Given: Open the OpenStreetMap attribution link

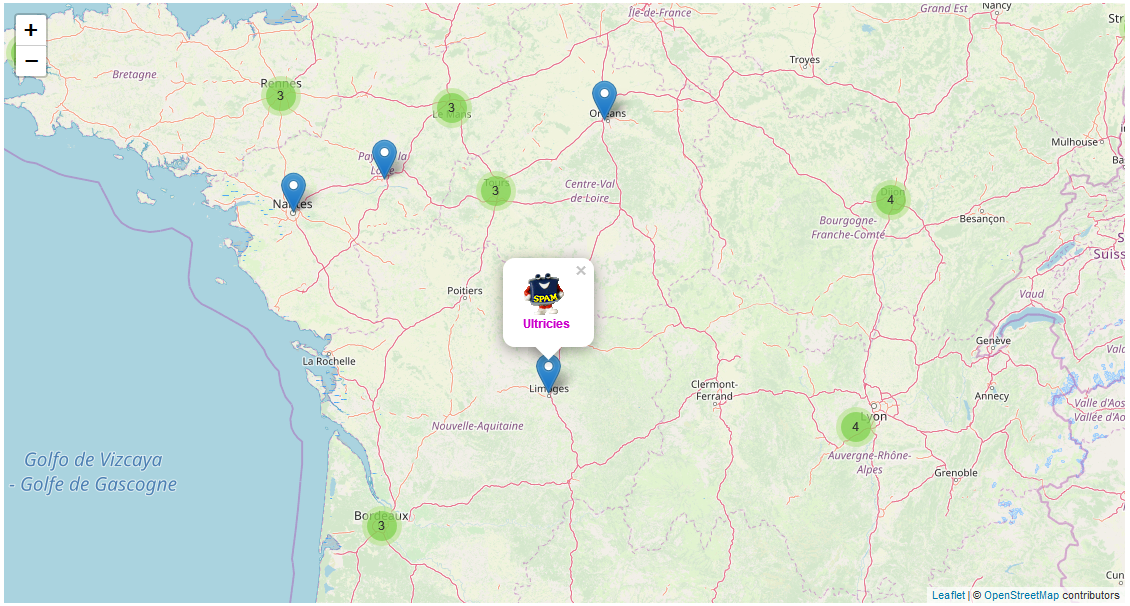Looking at the screenshot, I should (1021, 595).
